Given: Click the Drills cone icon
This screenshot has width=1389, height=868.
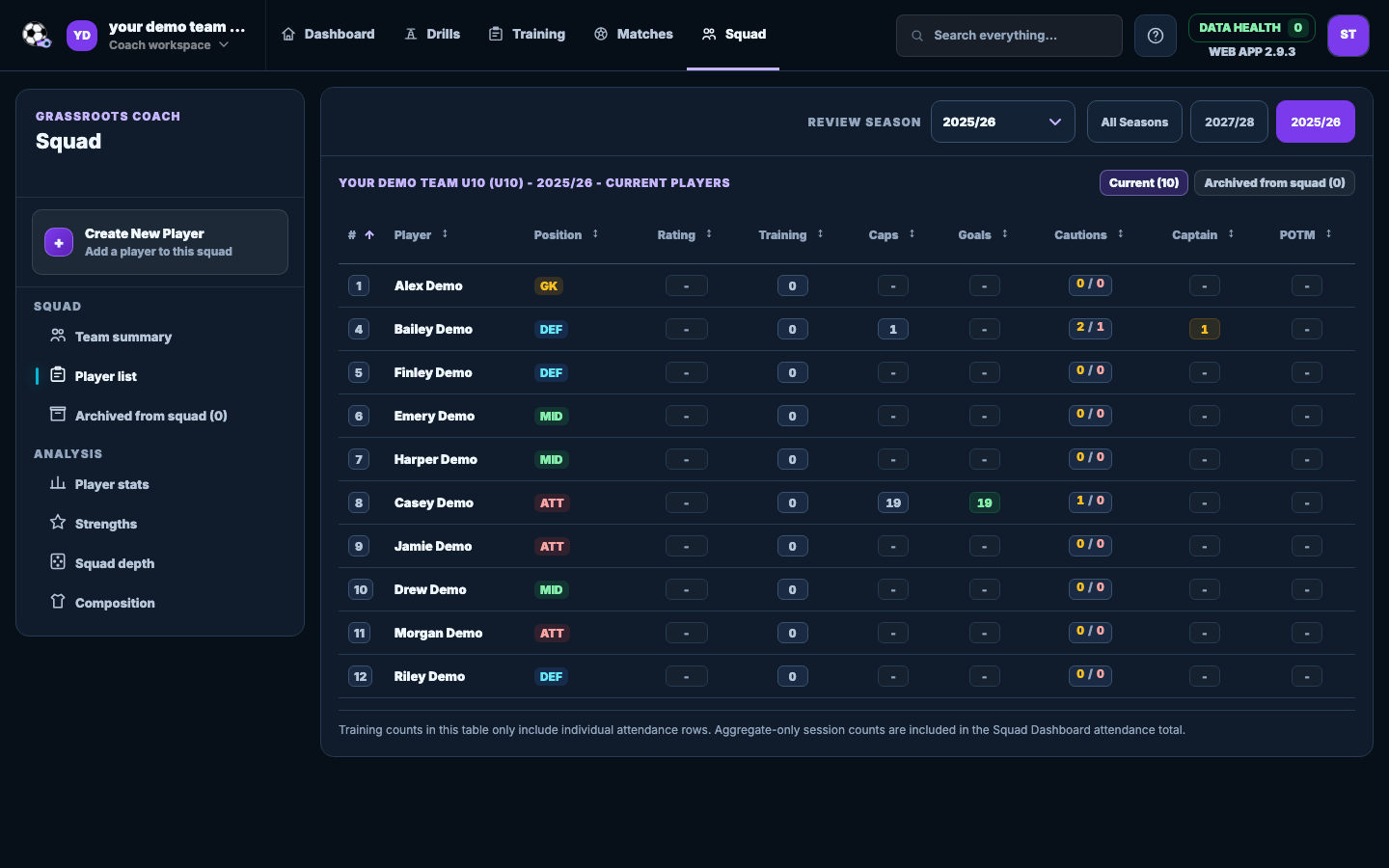Looking at the screenshot, I should tap(411, 34).
